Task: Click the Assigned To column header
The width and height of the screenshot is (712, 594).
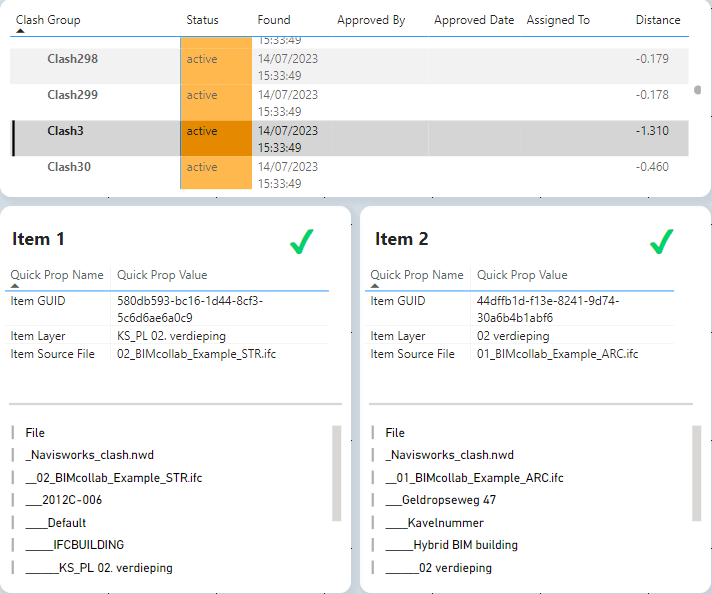Action: [558, 20]
